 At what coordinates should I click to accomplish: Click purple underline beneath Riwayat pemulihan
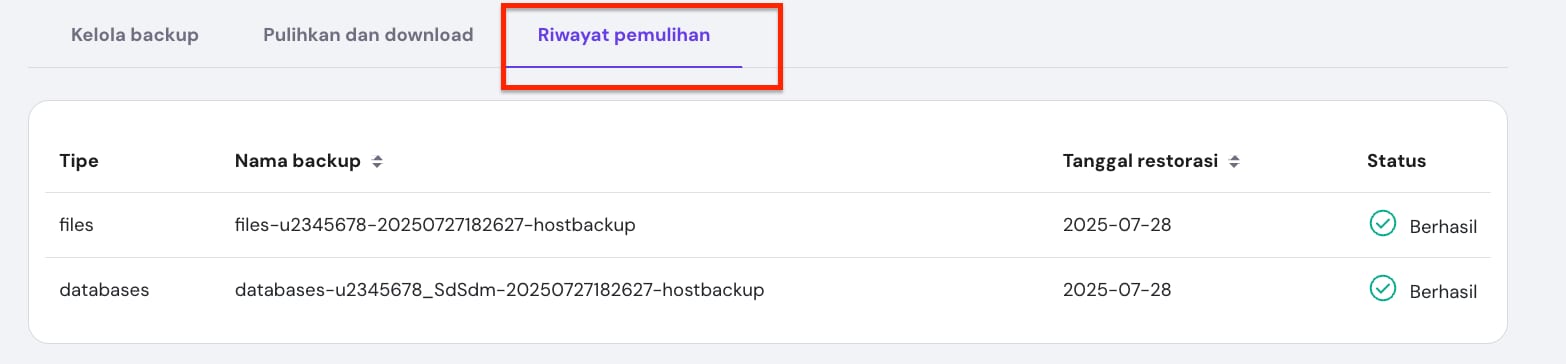[x=624, y=66]
